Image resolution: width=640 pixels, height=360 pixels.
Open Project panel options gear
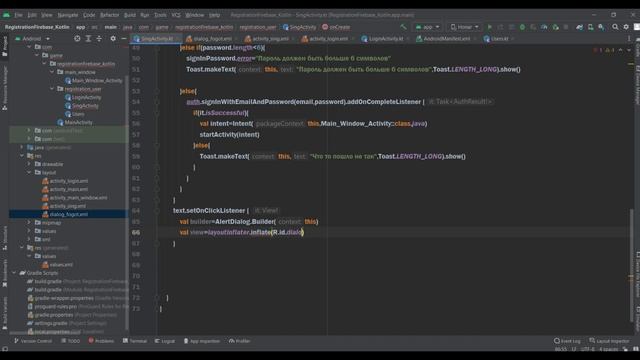point(113,38)
